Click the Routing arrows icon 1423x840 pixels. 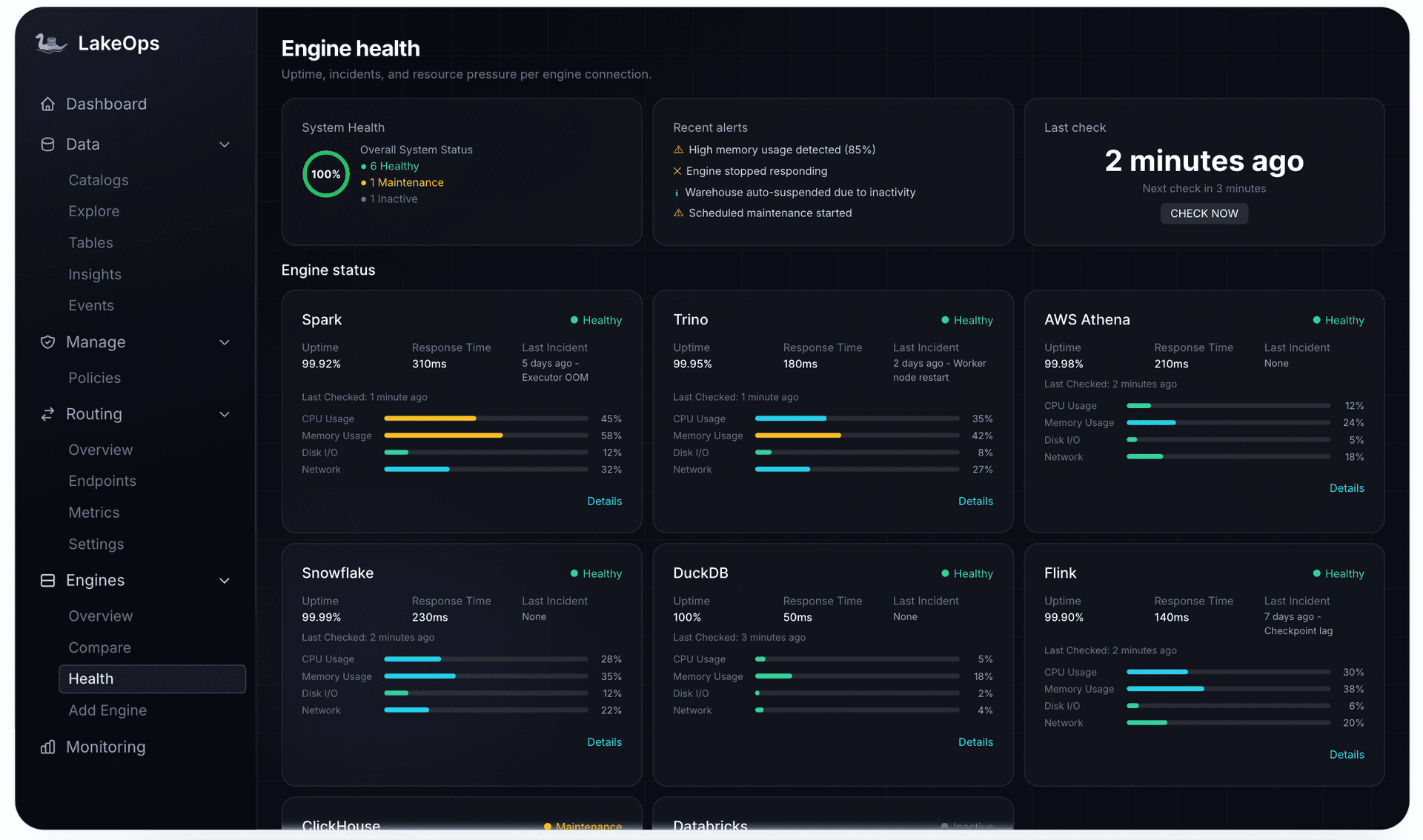click(48, 414)
